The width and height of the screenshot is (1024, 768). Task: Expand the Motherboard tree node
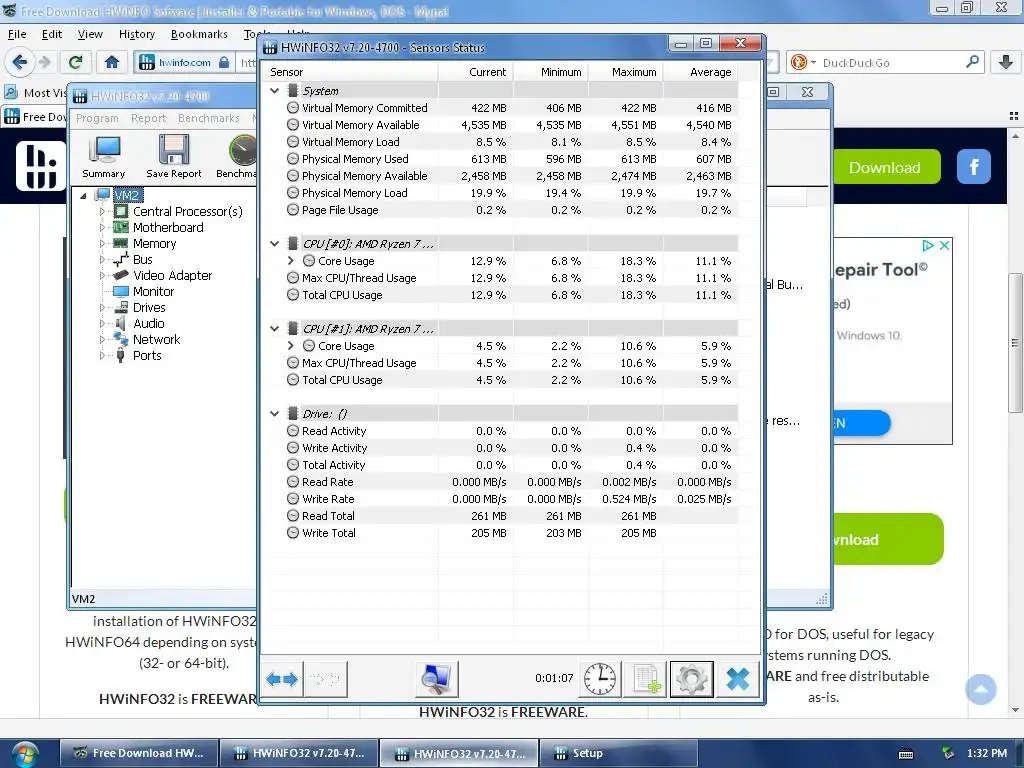[x=102, y=227]
